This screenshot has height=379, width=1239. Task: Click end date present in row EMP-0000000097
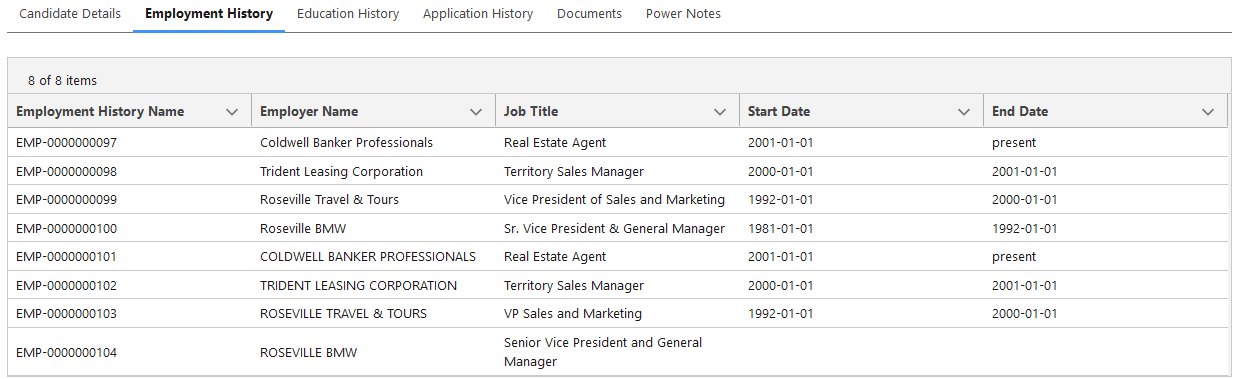[1014, 143]
